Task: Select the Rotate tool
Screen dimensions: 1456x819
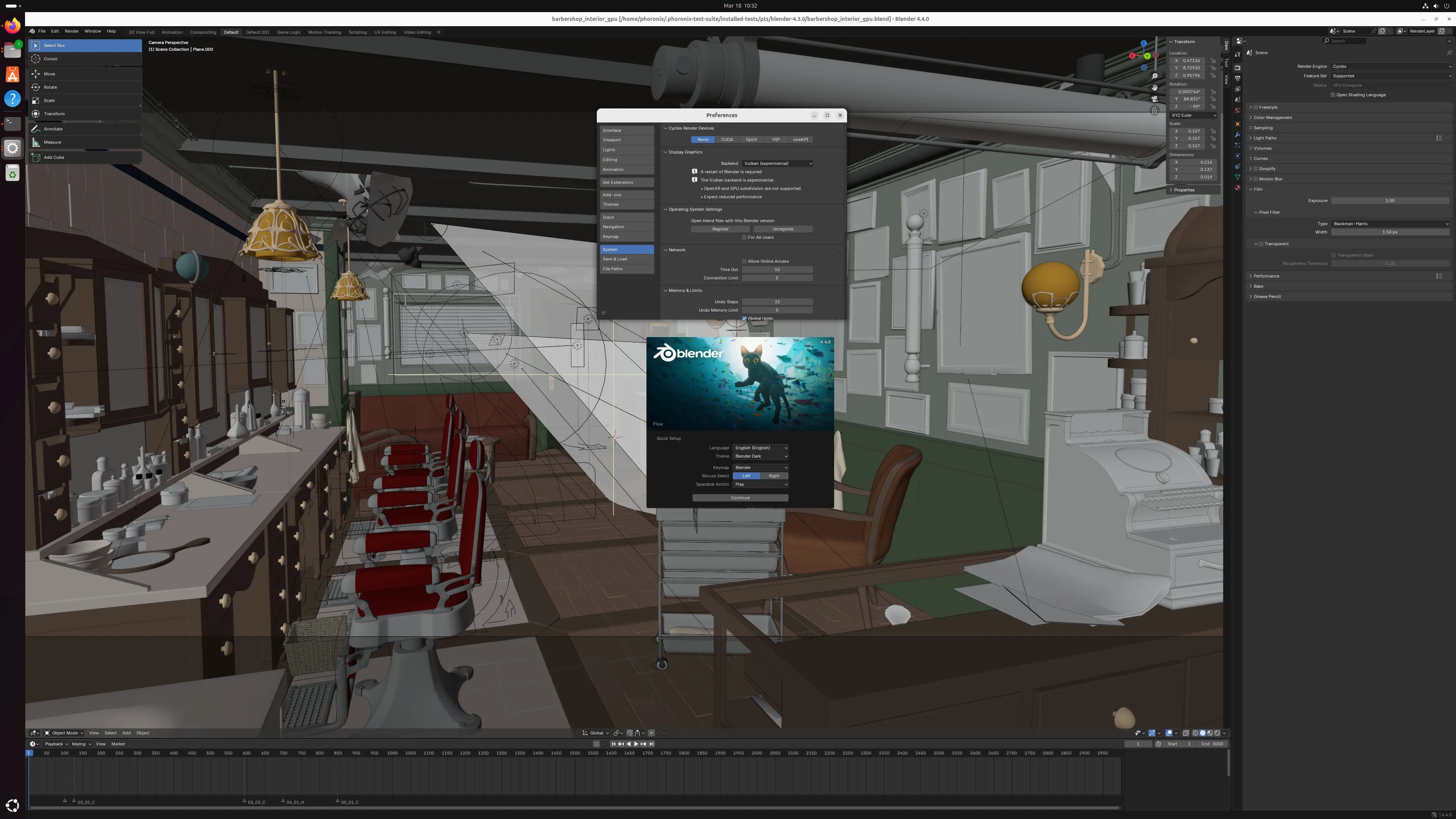Action: click(x=50, y=87)
